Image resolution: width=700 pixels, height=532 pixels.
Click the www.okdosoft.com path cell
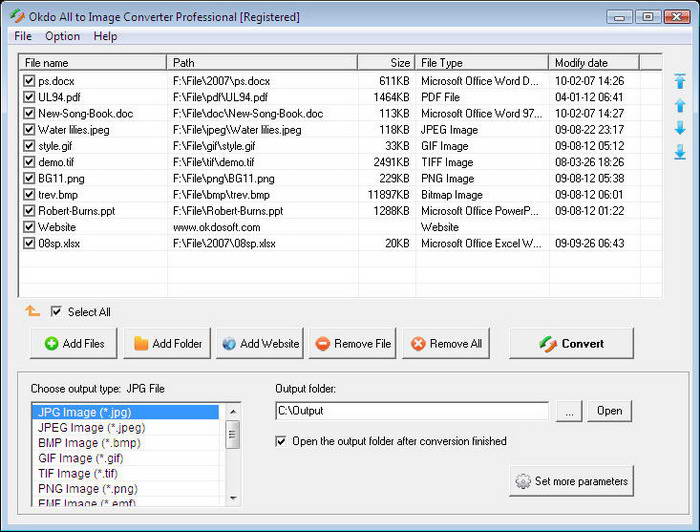217,227
